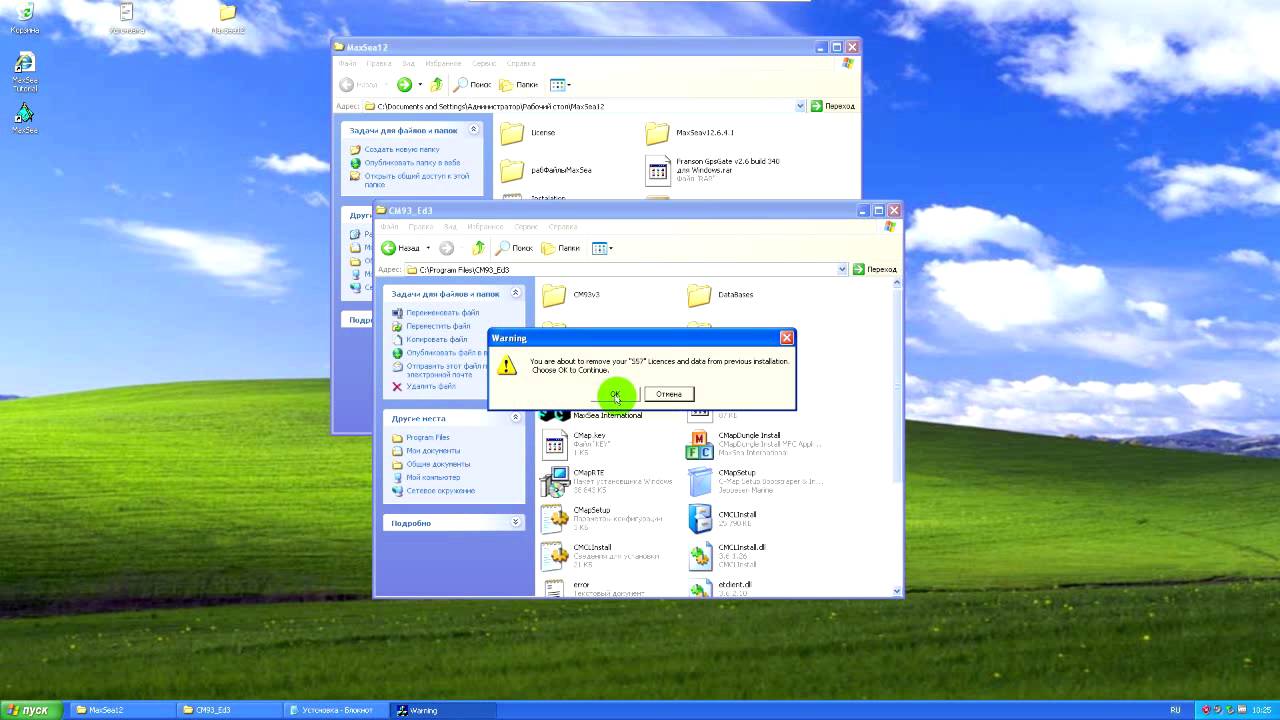1280x720 pixels.
Task: Open the рабФайлыMaxSea folder icon
Action: pos(512,170)
